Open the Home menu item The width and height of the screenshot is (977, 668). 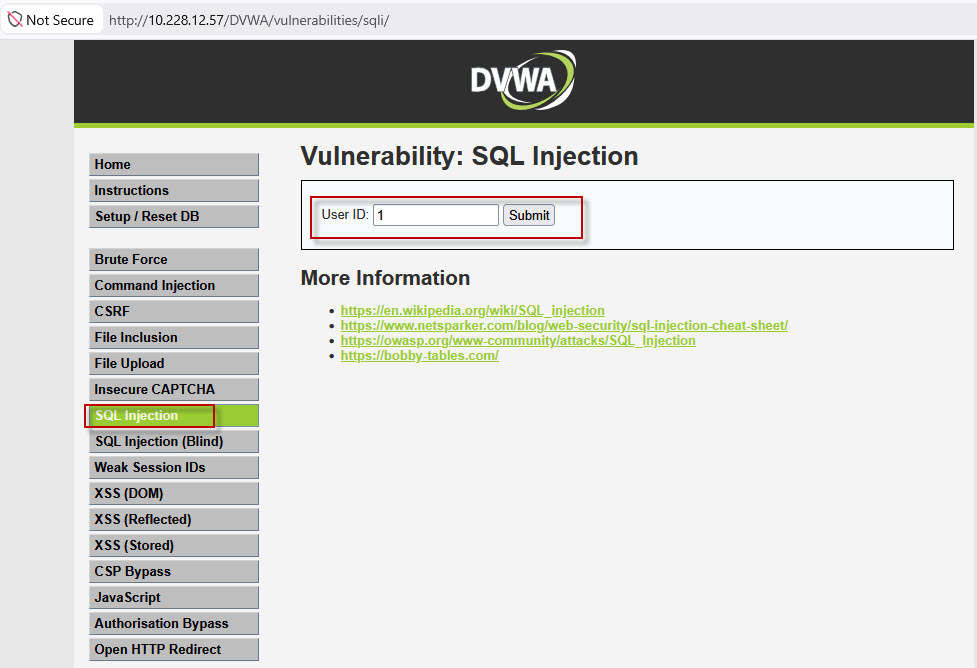(174, 165)
